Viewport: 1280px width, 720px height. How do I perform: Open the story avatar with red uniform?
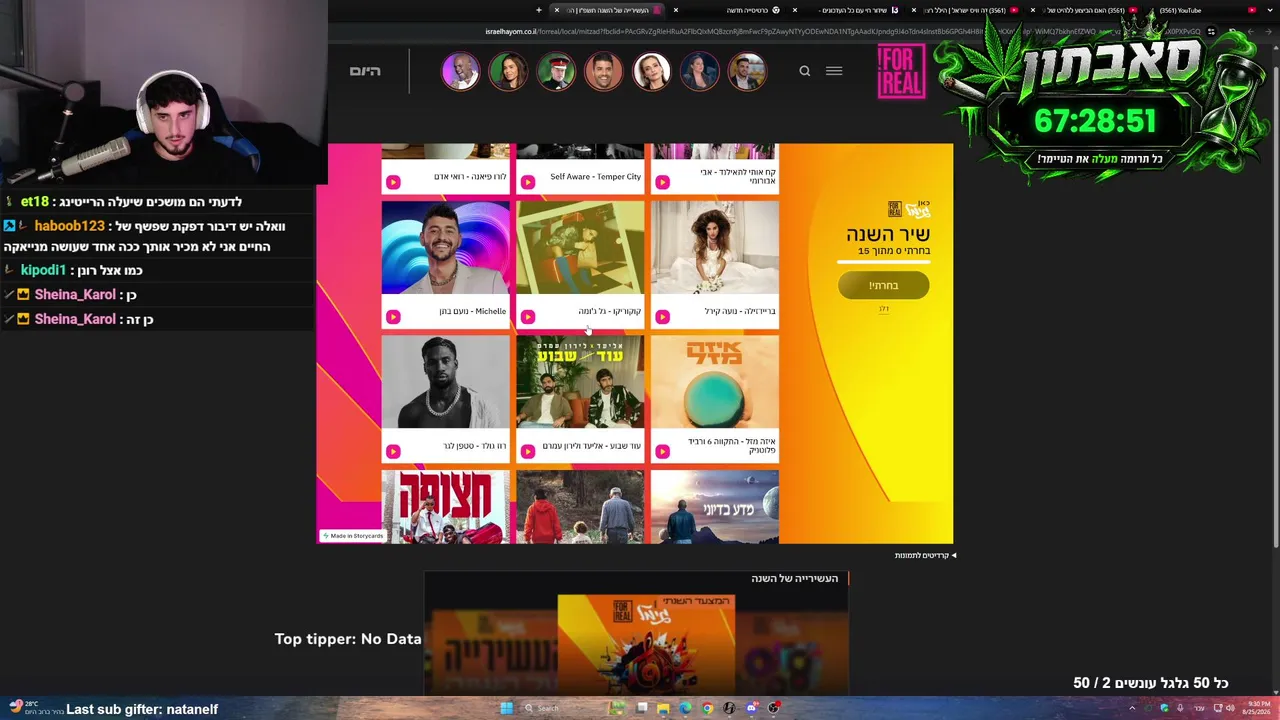(556, 71)
